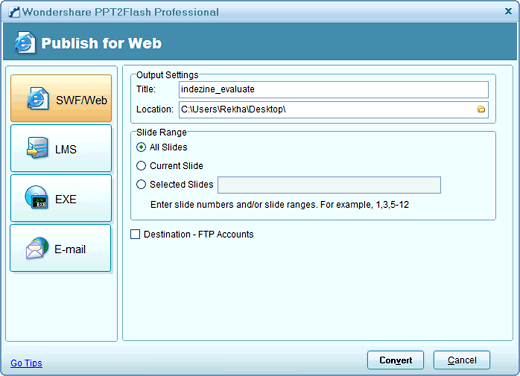
Task: Select the Selected Slides radio button
Action: 141,184
